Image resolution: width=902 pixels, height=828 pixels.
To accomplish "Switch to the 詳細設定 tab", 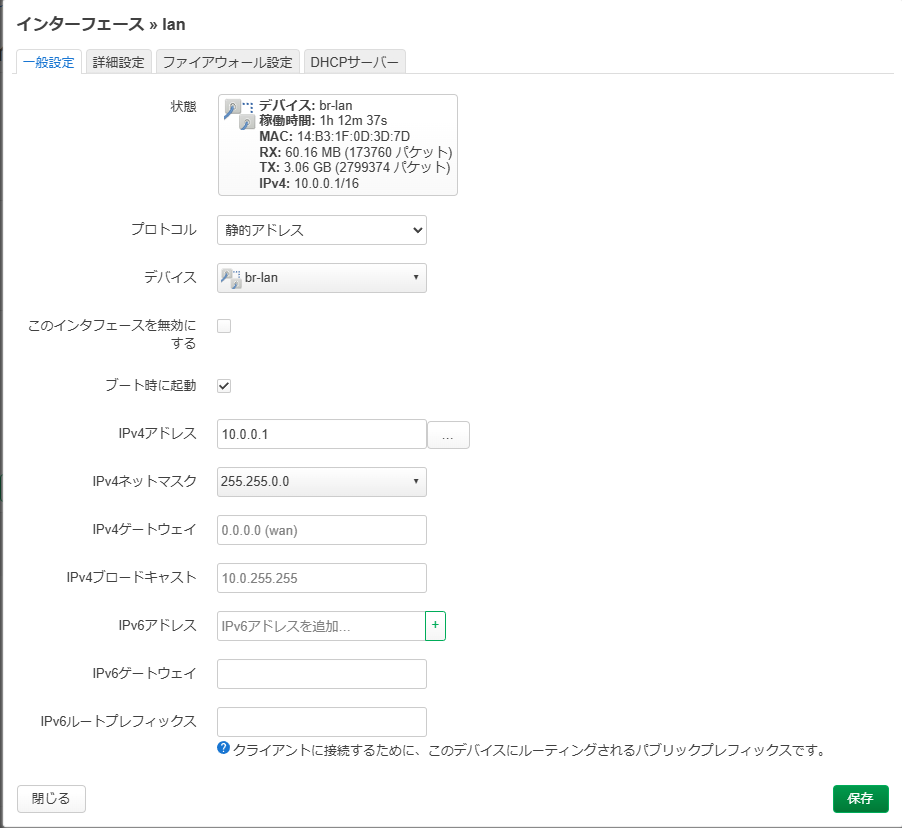I will (119, 62).
